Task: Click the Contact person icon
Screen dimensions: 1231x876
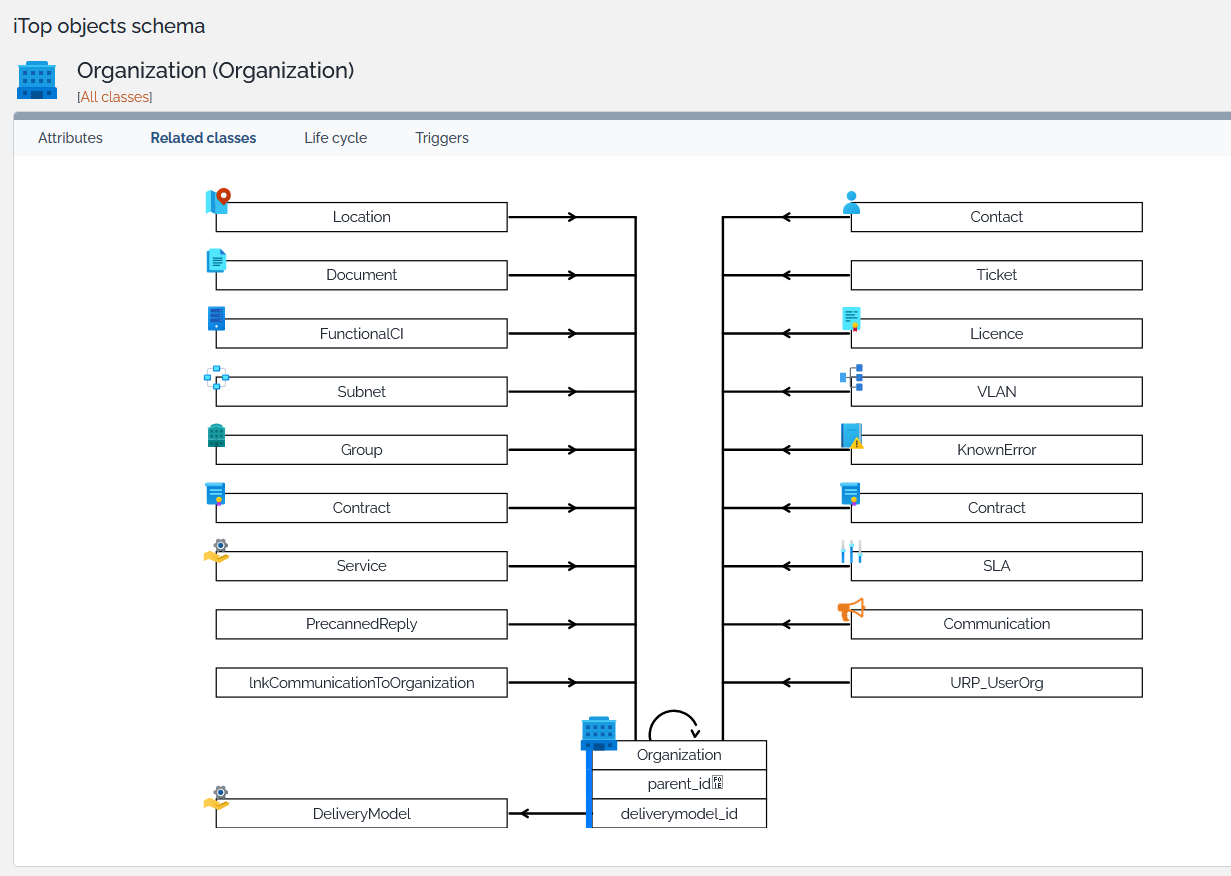Action: (x=851, y=203)
